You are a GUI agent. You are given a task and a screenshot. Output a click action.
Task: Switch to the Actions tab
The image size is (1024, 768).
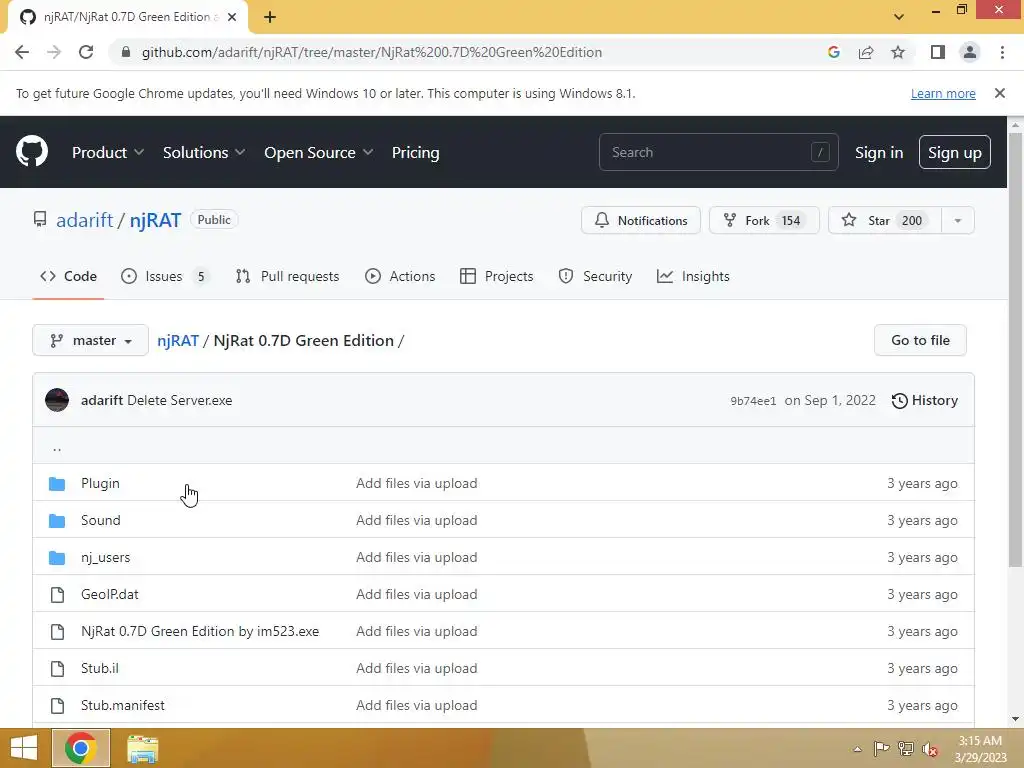pos(400,276)
